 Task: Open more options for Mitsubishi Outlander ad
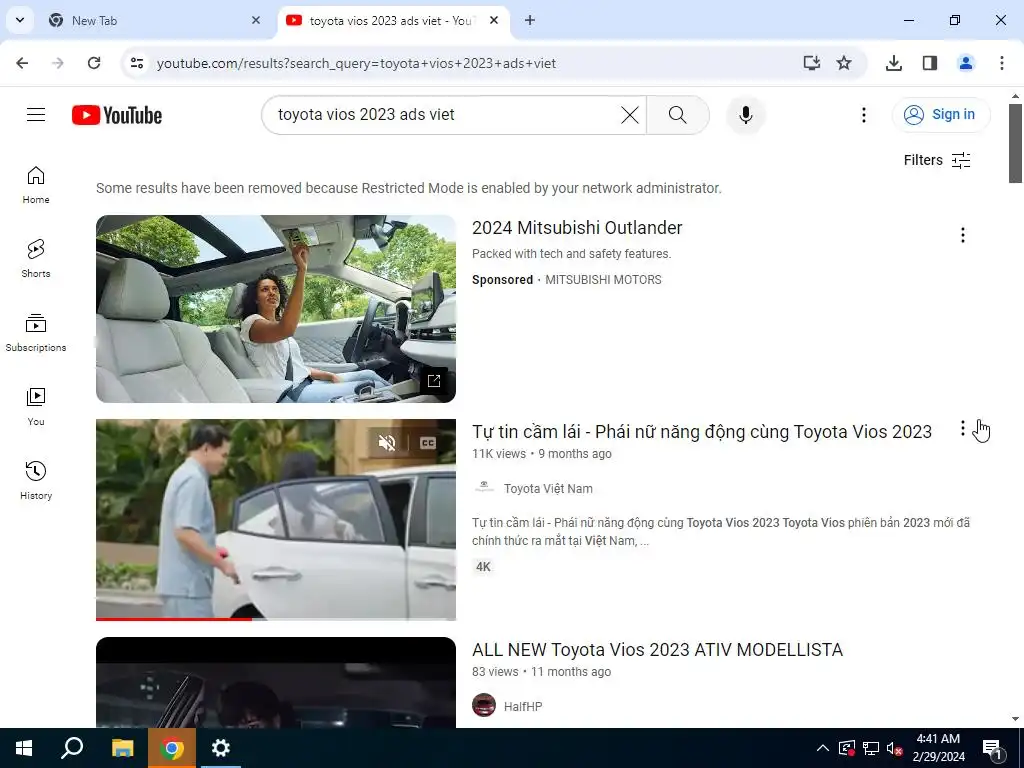pyautogui.click(x=963, y=235)
